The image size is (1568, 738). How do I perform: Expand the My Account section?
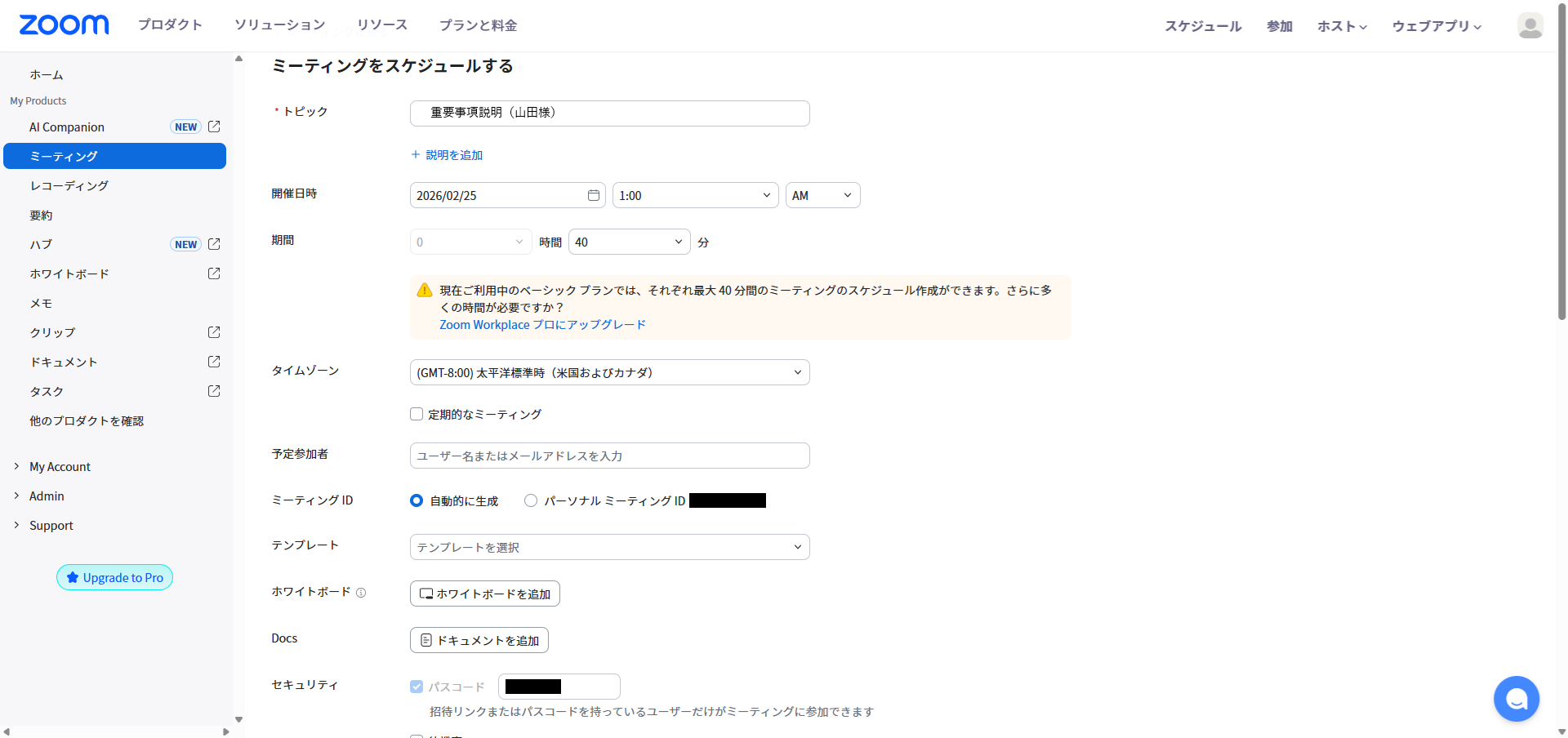point(59,466)
